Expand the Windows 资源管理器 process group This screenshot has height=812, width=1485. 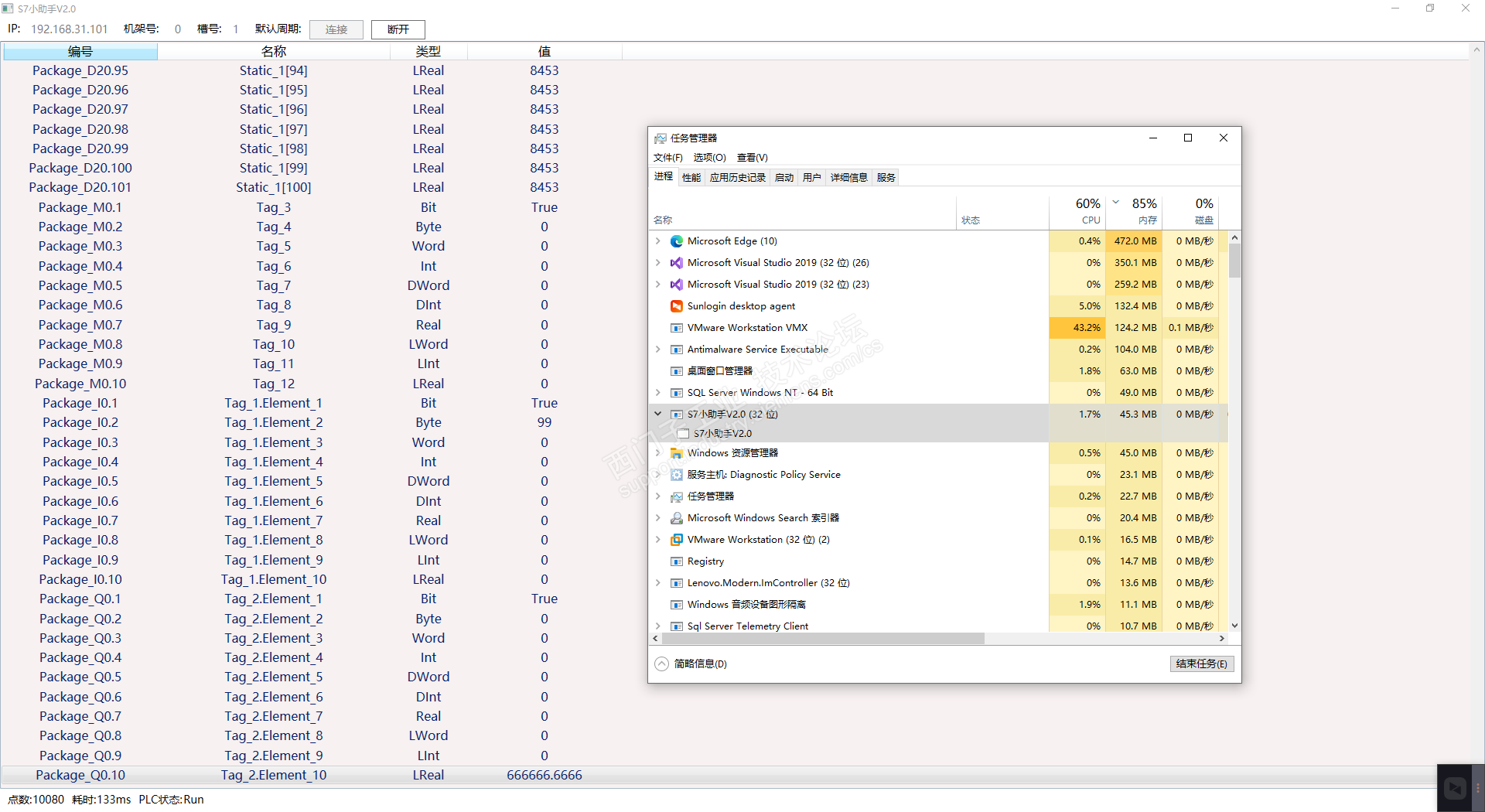point(658,453)
